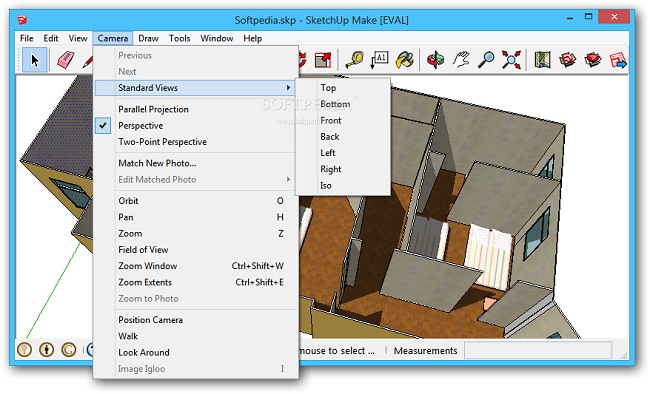The height and width of the screenshot is (394, 650).
Task: Minimize the SketchUp window
Action: pos(570,17)
